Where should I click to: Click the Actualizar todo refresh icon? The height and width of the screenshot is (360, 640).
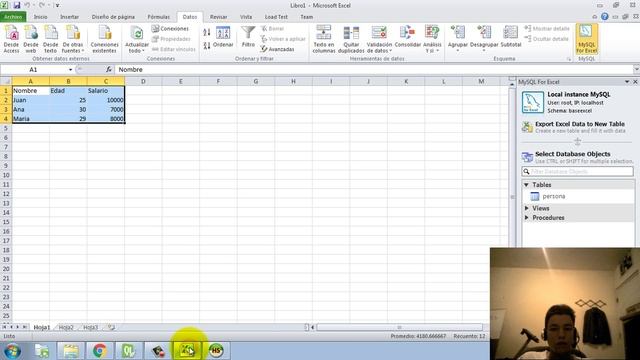pyautogui.click(x=137, y=33)
